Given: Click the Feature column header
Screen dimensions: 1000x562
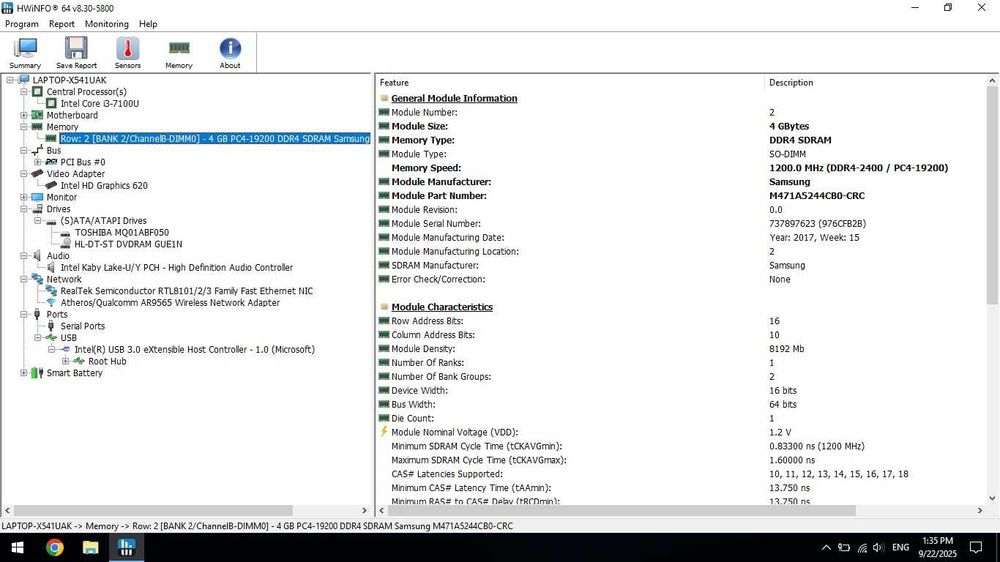Looking at the screenshot, I should point(394,83).
